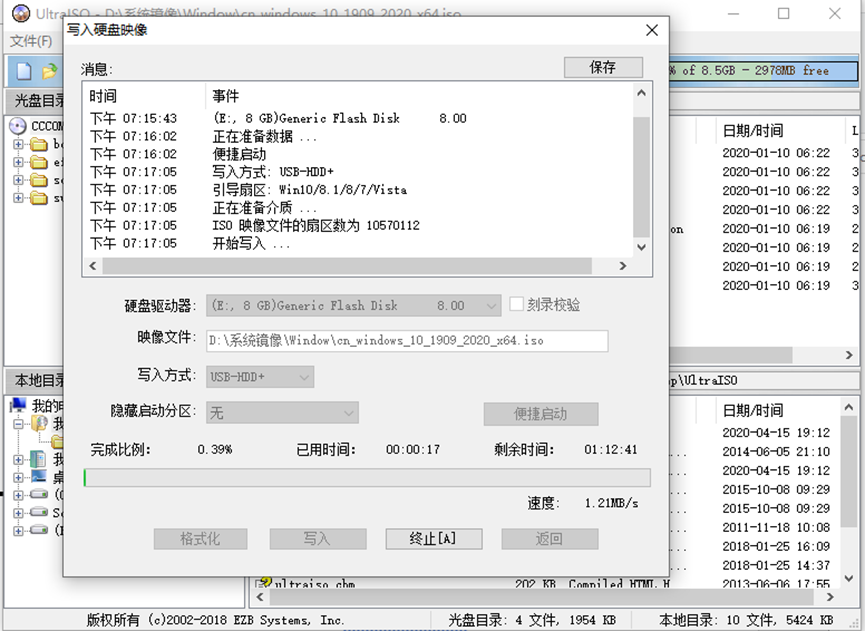This screenshot has height=631, width=865.
Task: Click status bar text '光盘目录: 4 文件, 1954 KB'
Action: [x=532, y=620]
